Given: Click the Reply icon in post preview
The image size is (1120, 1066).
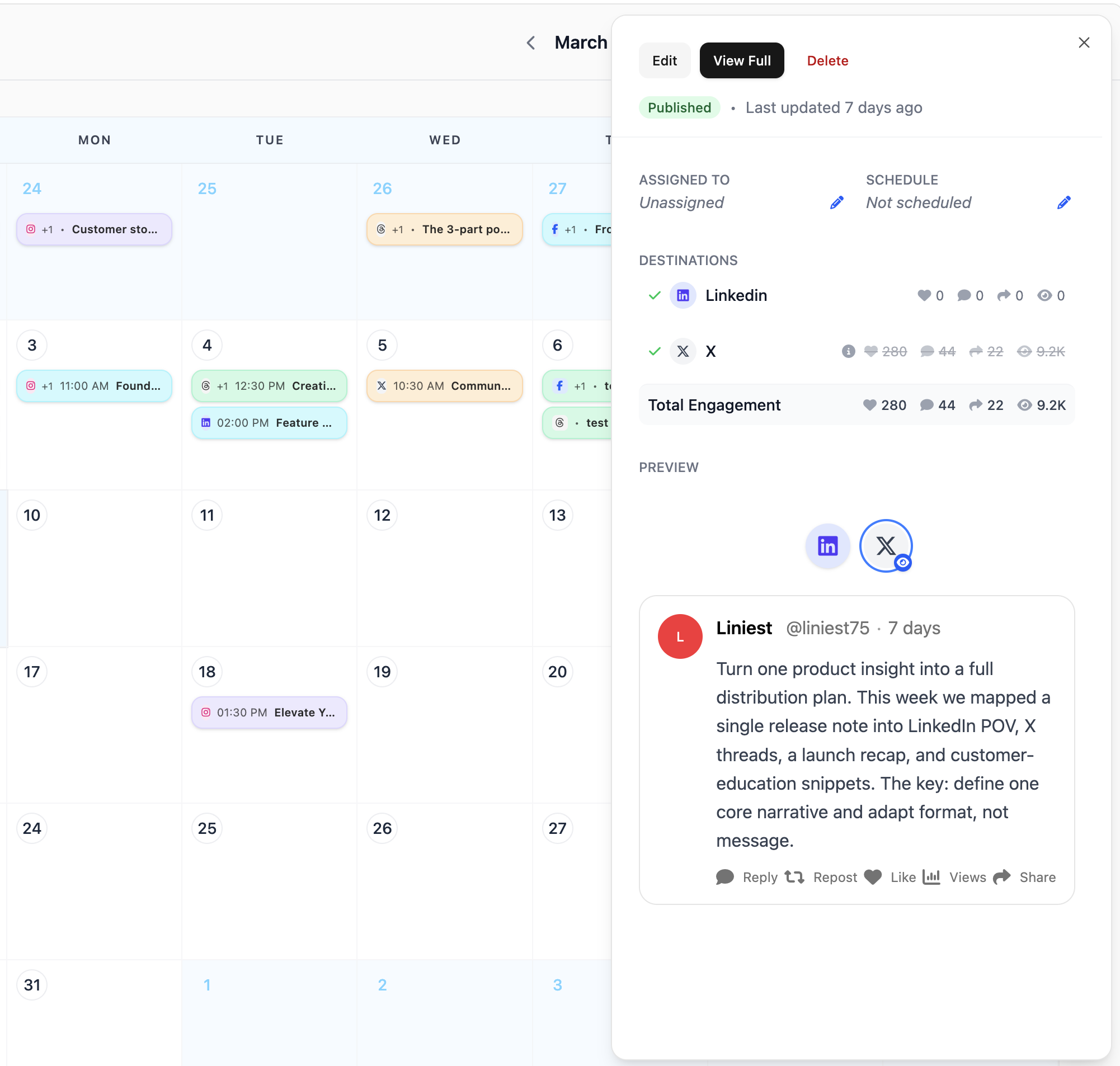Looking at the screenshot, I should [x=725, y=877].
